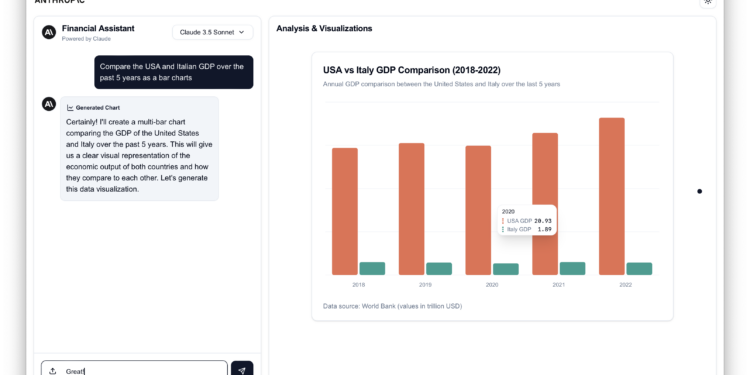Click the 2021 USA GDP orange bar
750x375 pixels.
tap(545, 204)
